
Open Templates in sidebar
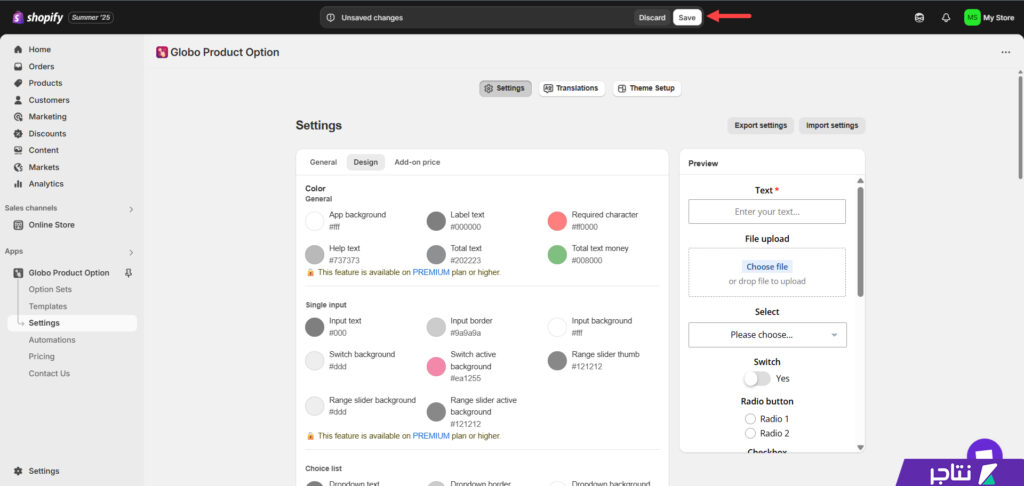point(48,306)
